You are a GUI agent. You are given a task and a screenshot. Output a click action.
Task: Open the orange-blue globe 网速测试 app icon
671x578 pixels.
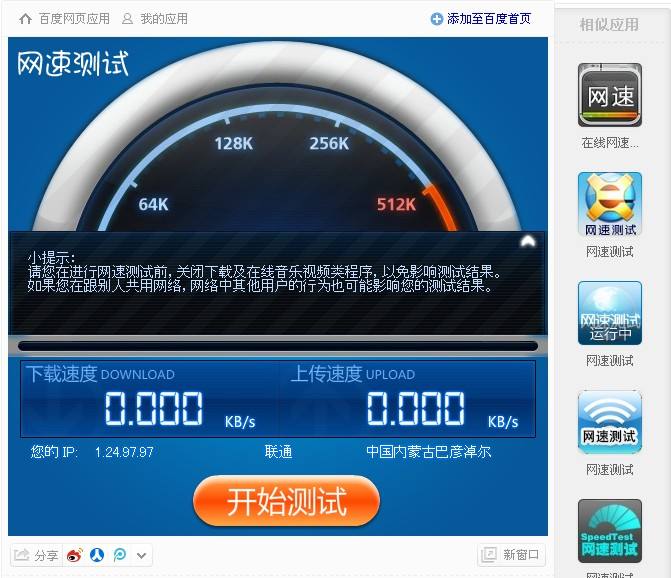click(x=610, y=205)
